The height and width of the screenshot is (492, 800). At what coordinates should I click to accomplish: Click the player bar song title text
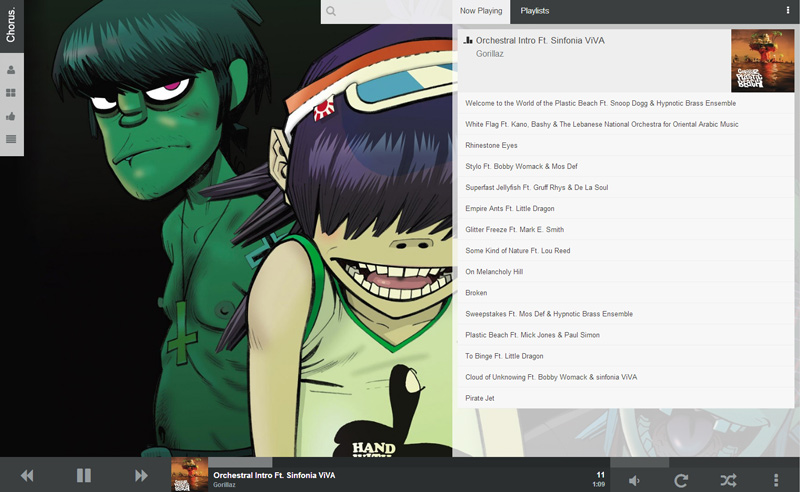[274, 475]
